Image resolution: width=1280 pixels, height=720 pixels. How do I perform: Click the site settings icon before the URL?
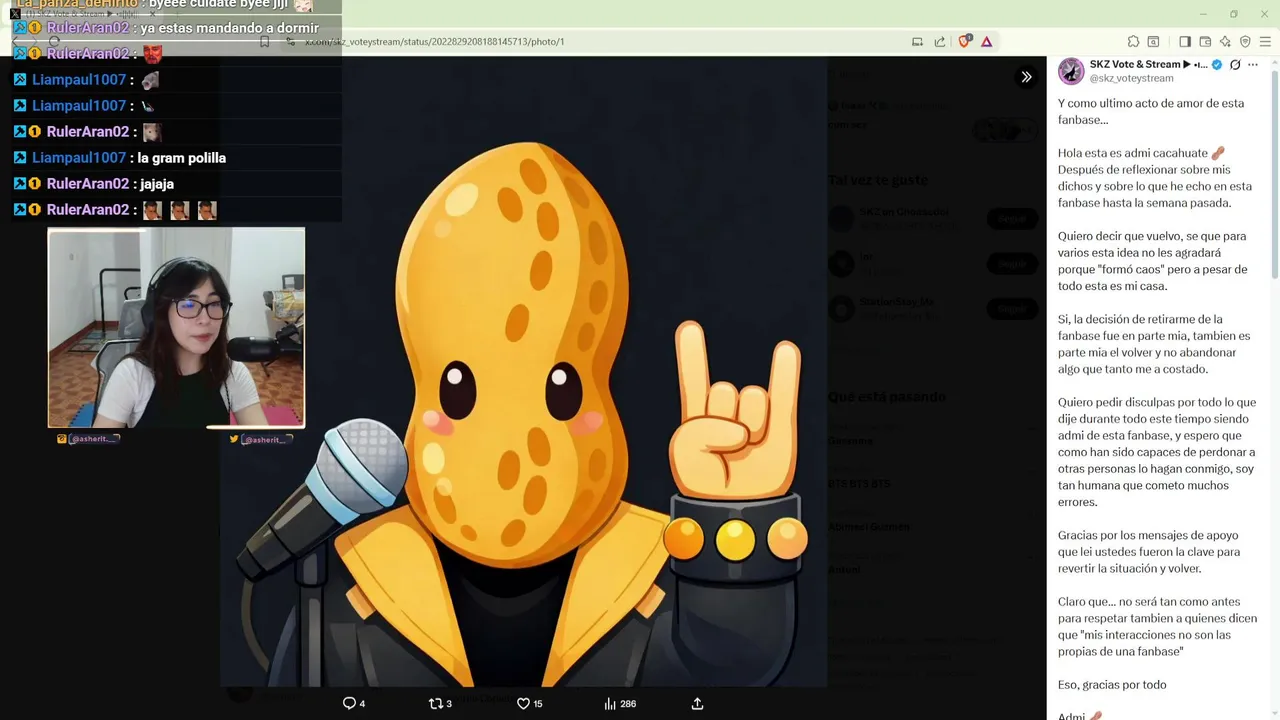(x=290, y=42)
